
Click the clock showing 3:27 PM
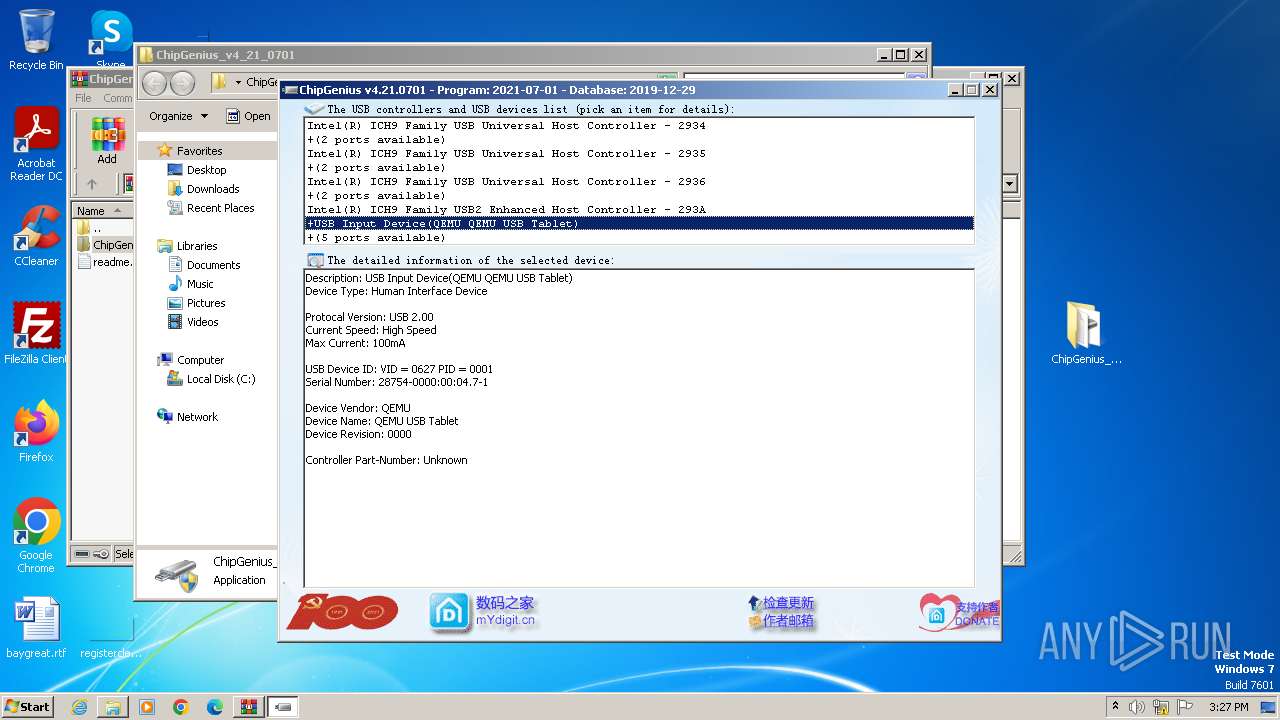(x=1228, y=706)
